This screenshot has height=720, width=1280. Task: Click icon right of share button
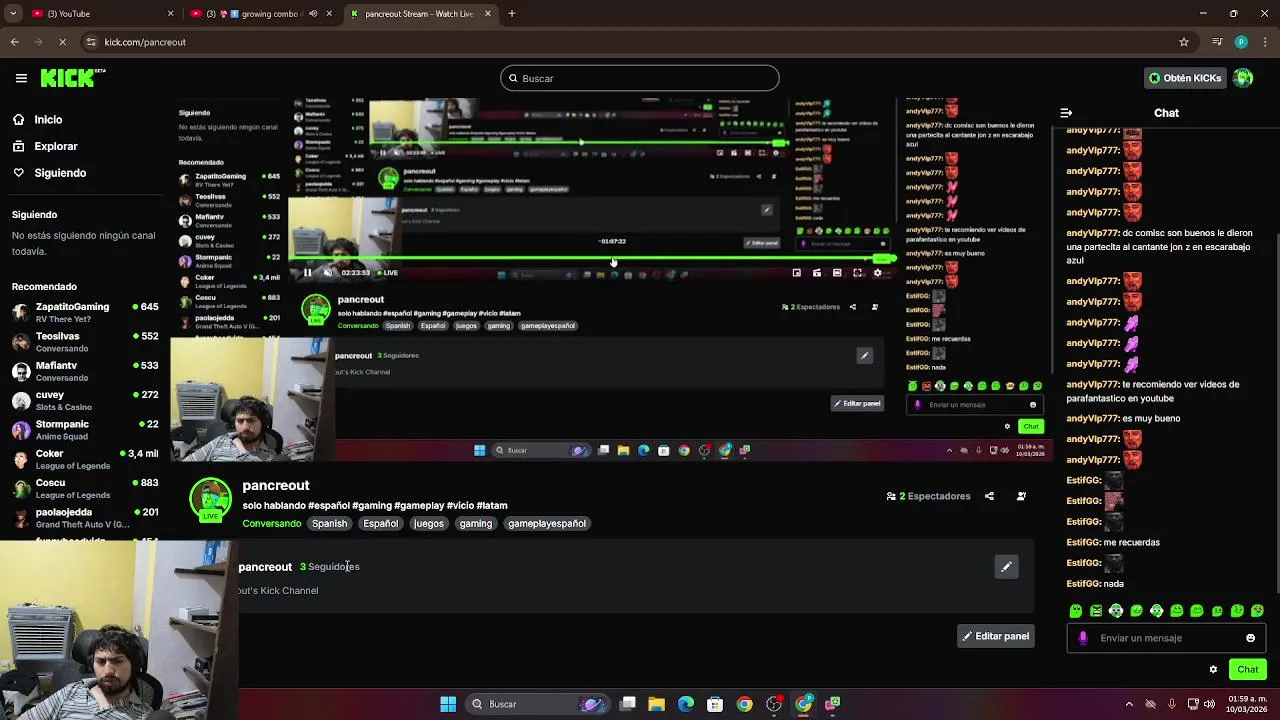[1021, 496]
